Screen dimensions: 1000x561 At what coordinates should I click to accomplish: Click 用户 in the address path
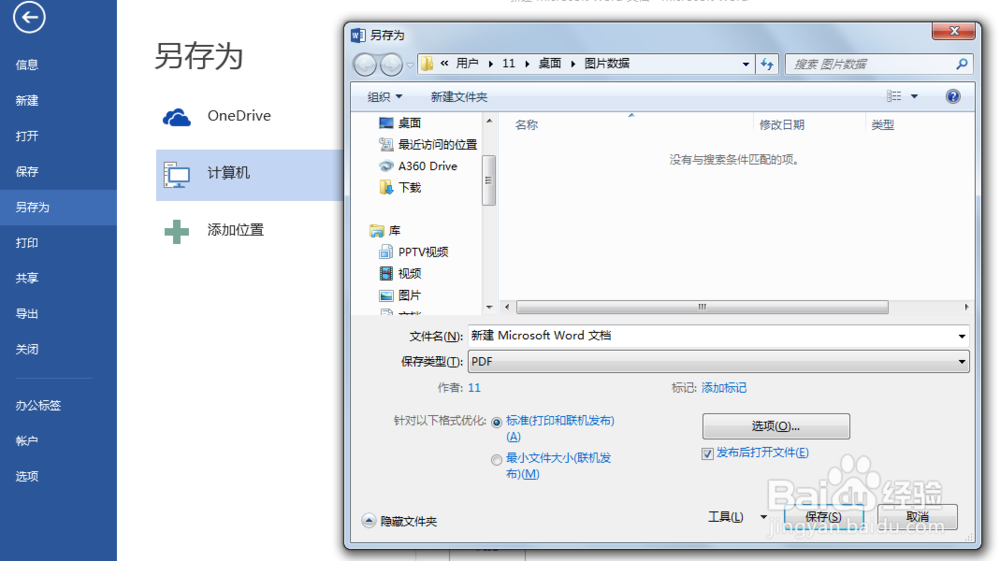coord(467,63)
